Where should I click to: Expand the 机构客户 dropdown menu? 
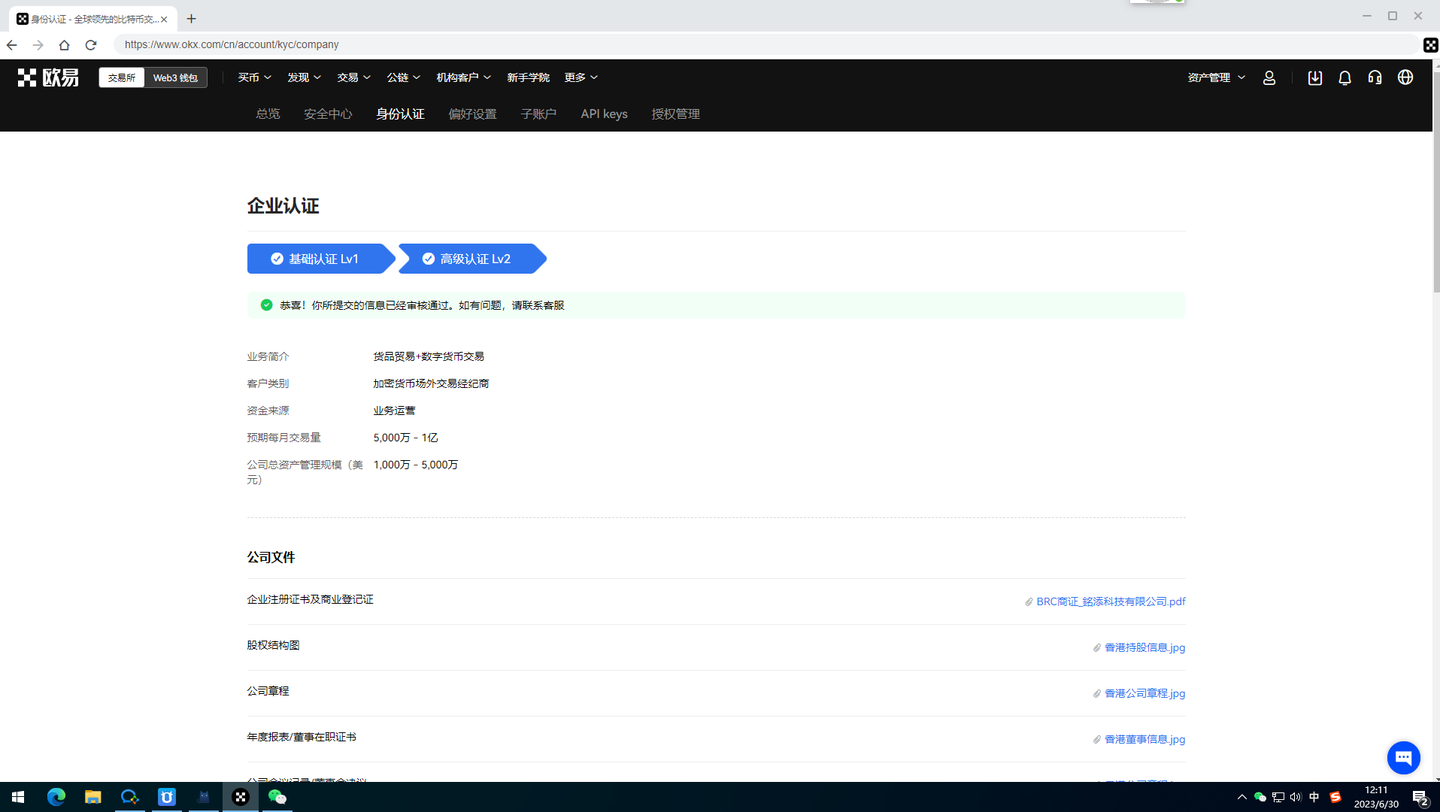click(464, 77)
